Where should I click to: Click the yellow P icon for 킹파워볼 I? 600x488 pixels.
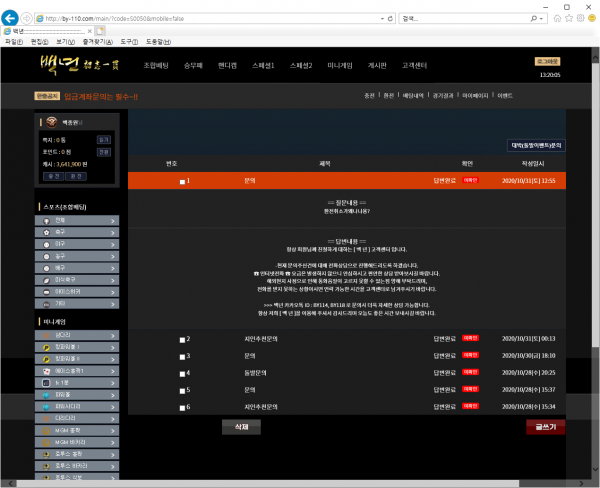click(46, 348)
